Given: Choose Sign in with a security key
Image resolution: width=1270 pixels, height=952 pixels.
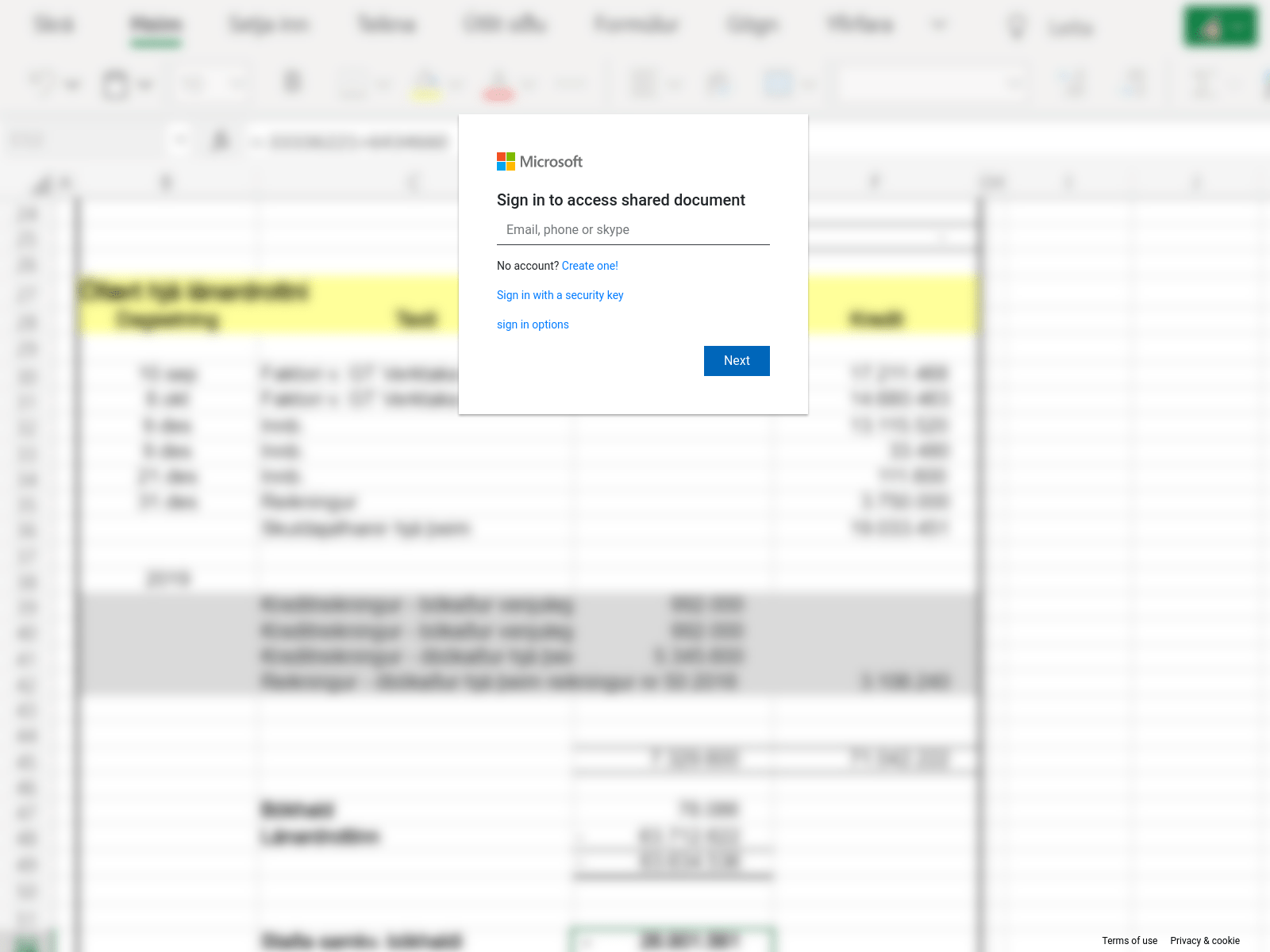Looking at the screenshot, I should [560, 295].
